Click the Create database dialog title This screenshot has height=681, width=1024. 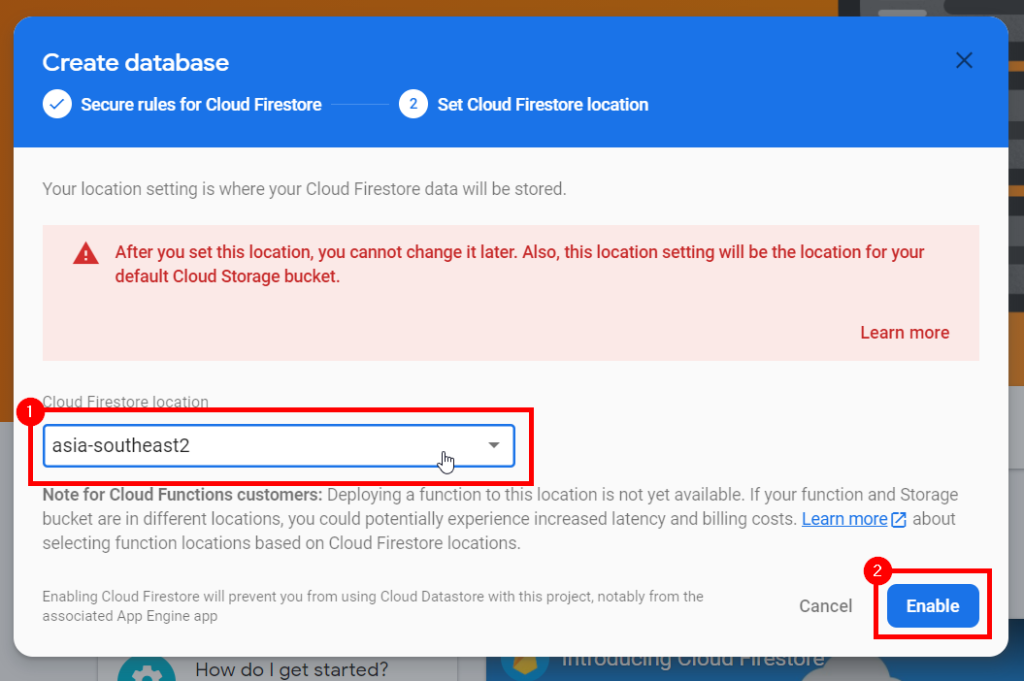point(136,63)
